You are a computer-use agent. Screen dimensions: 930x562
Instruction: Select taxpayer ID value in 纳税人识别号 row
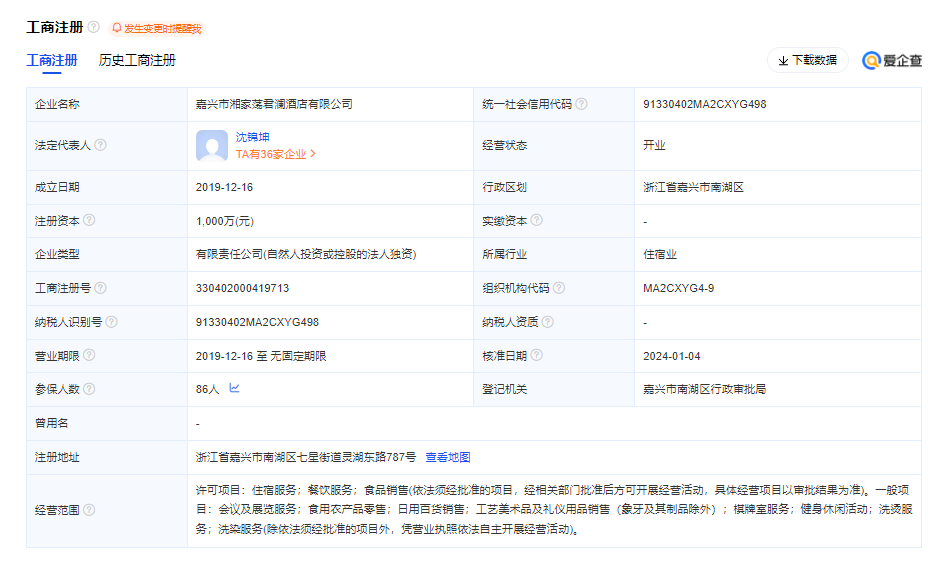[257, 322]
